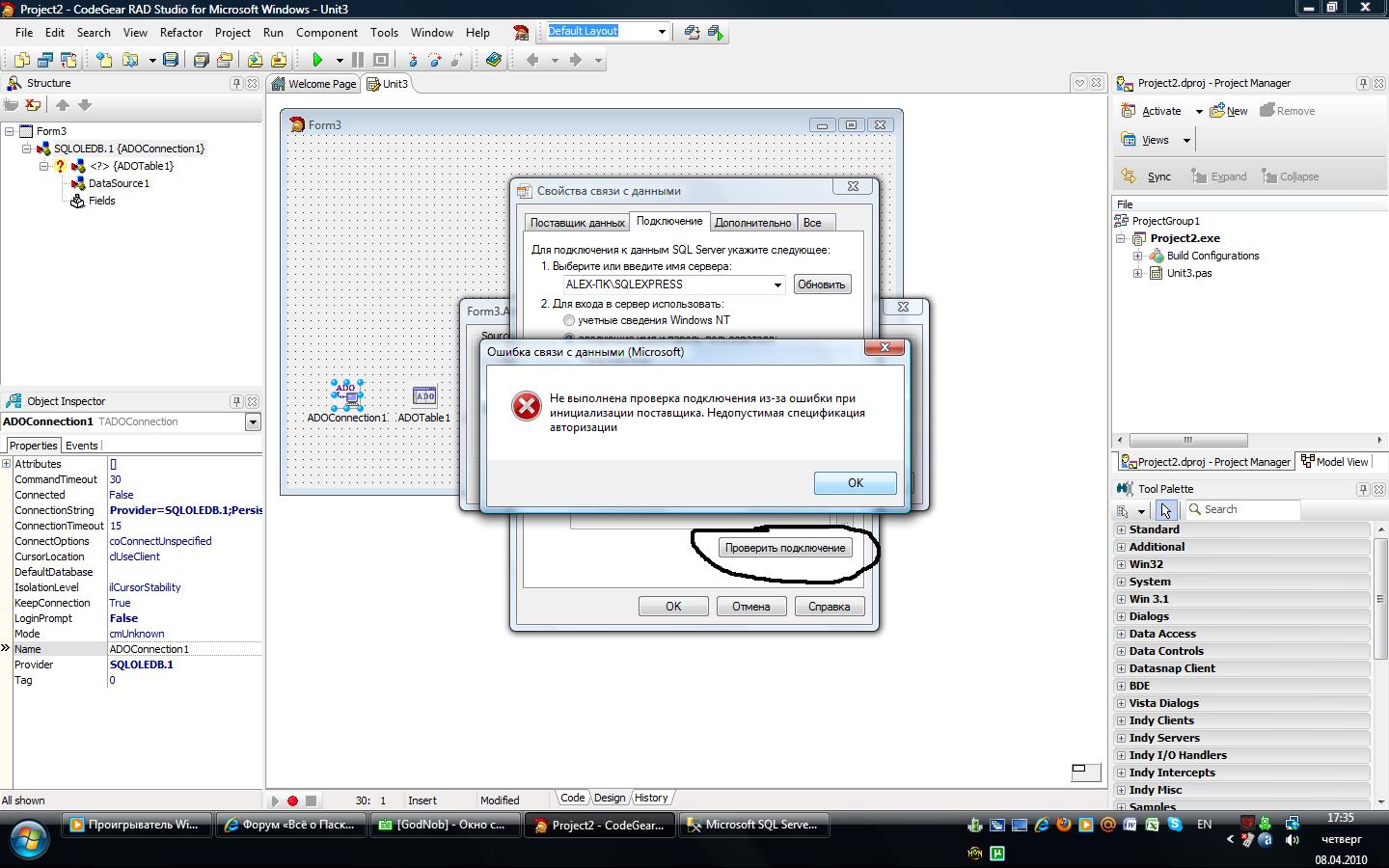Image resolution: width=1389 pixels, height=868 pixels.
Task: Click the green Run button in toolbar
Action: coord(317,60)
